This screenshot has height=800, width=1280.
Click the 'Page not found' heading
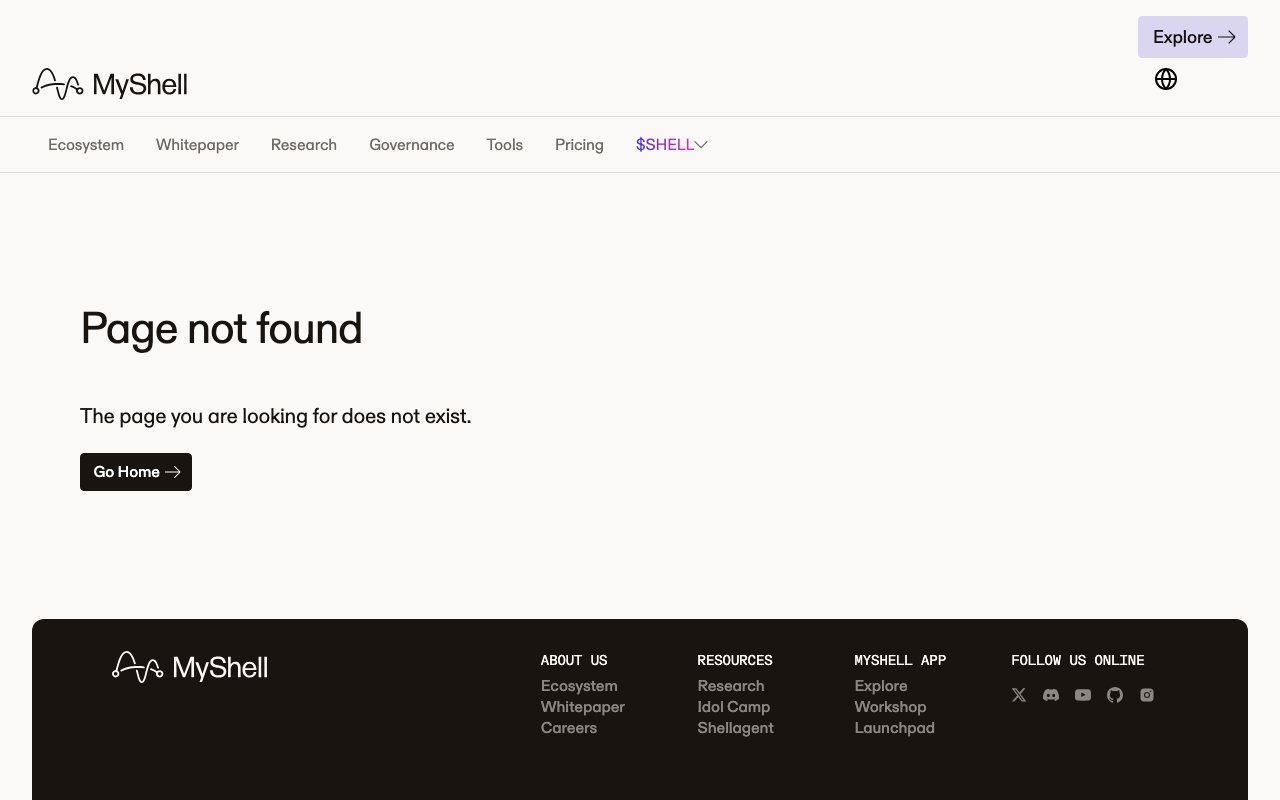(x=221, y=328)
